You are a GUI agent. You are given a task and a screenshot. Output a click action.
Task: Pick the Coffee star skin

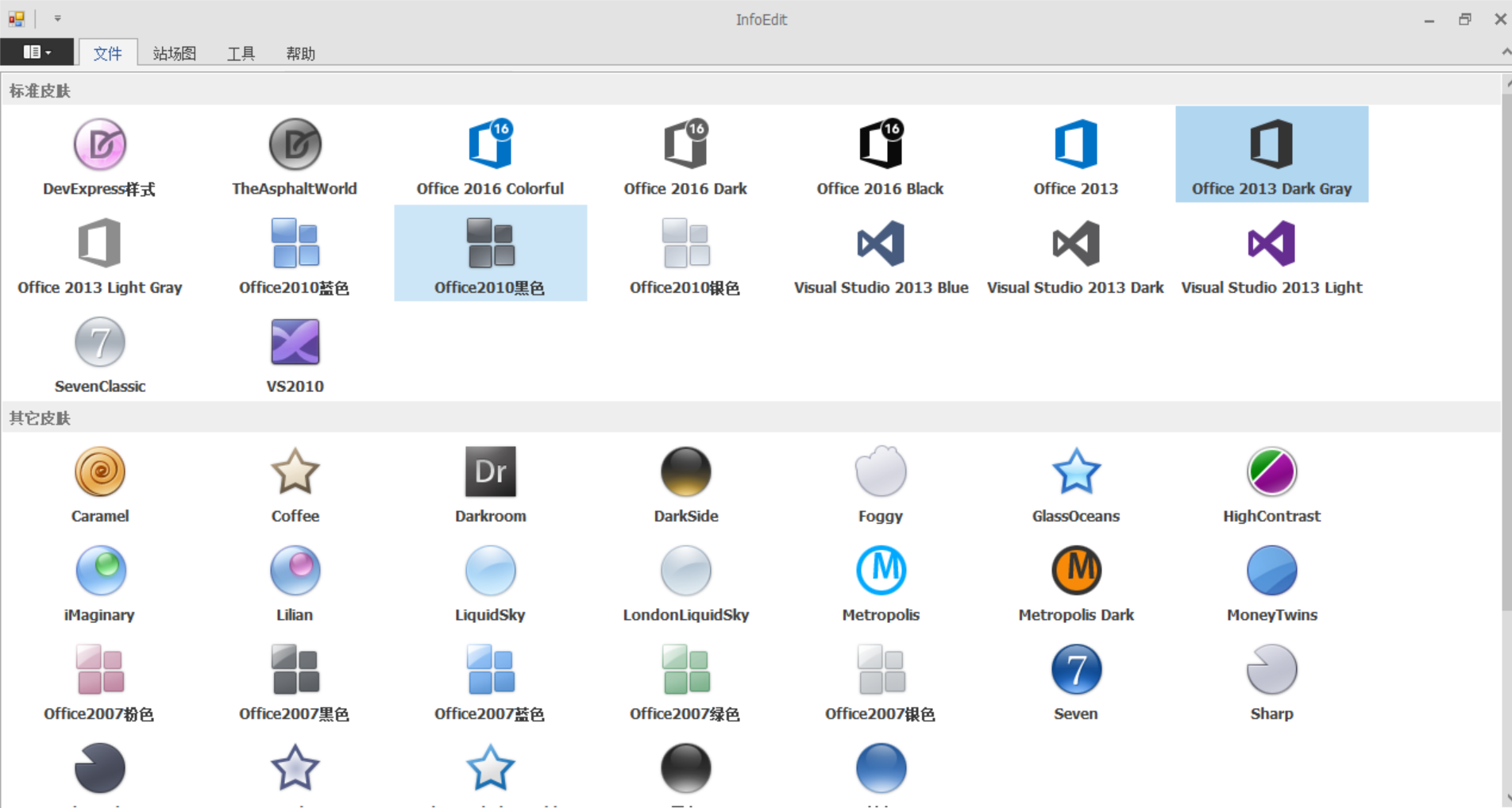click(295, 483)
